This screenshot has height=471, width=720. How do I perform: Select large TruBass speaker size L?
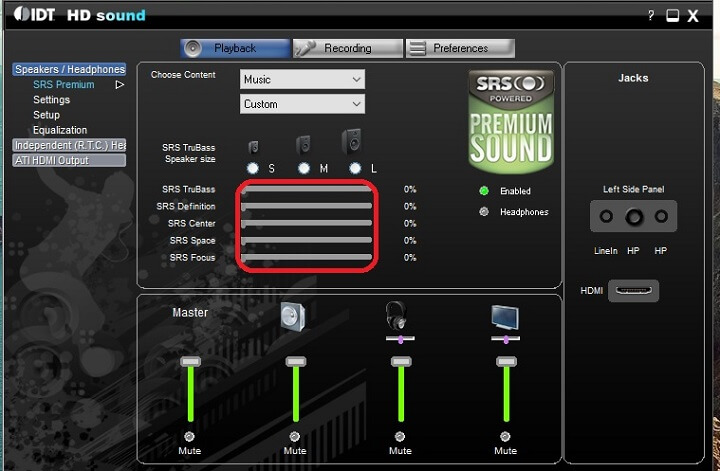[354, 168]
